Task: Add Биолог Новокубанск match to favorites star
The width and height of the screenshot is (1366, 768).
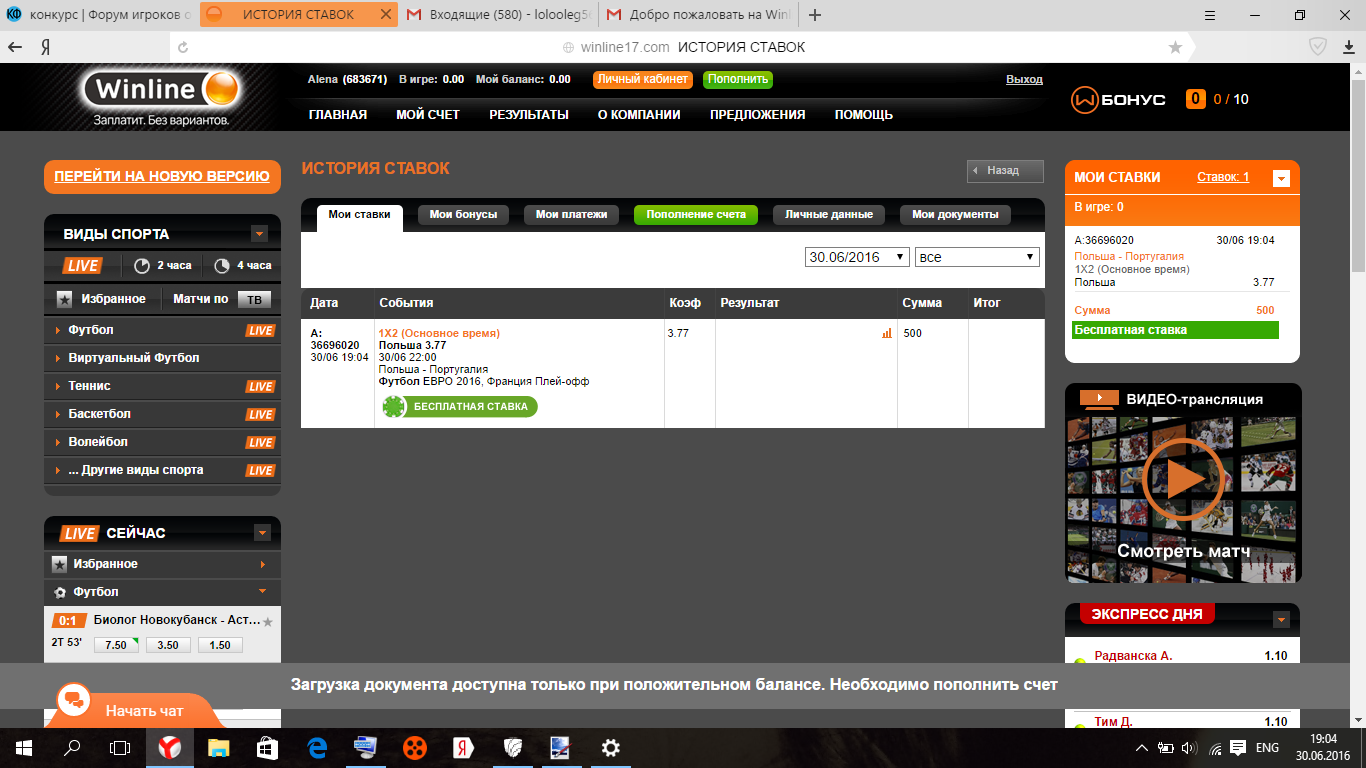Action: pos(267,621)
